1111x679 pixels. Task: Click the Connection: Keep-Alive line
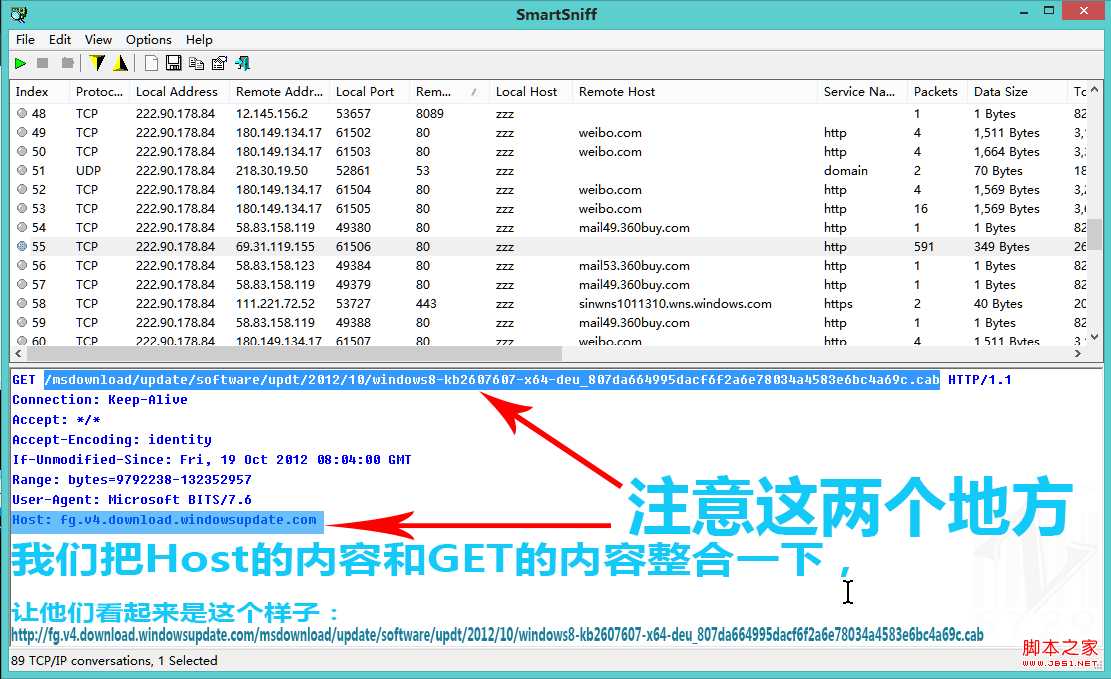click(x=100, y=400)
